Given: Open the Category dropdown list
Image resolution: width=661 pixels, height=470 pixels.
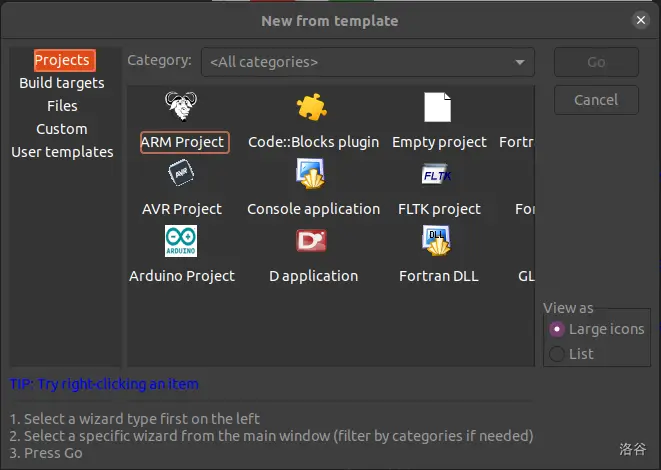Looking at the screenshot, I should click(x=366, y=62).
